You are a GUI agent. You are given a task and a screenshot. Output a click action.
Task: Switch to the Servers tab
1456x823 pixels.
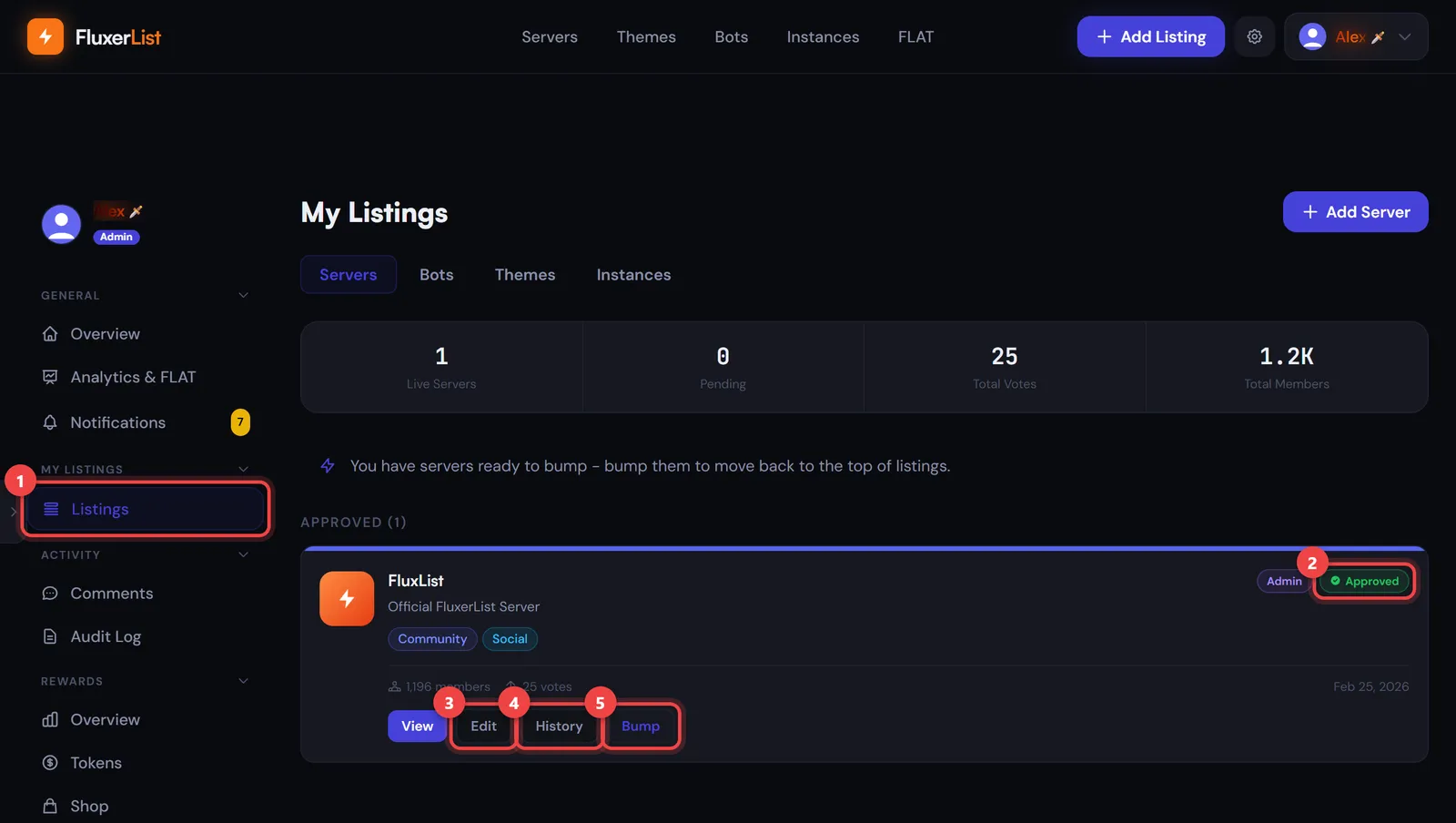coord(349,274)
